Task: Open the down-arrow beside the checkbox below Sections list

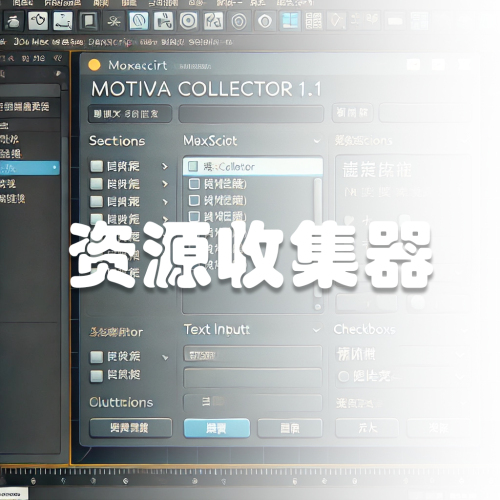Action: tap(165, 358)
